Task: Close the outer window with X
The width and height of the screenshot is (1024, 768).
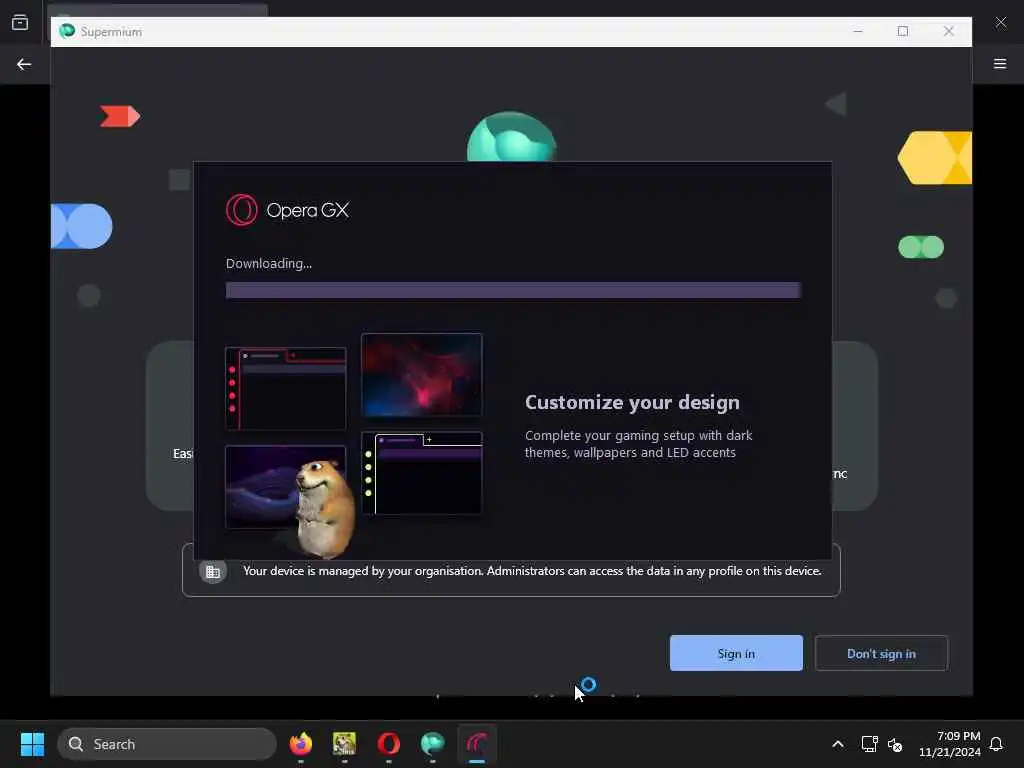Action: tap(1001, 22)
